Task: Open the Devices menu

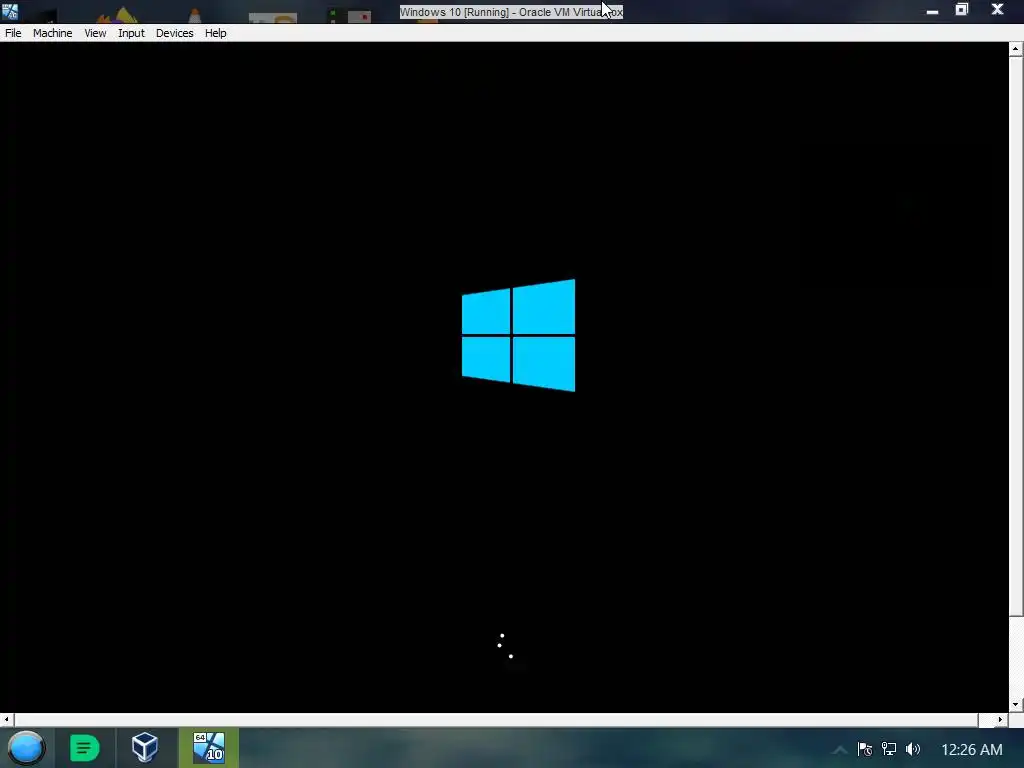Action: point(174,33)
